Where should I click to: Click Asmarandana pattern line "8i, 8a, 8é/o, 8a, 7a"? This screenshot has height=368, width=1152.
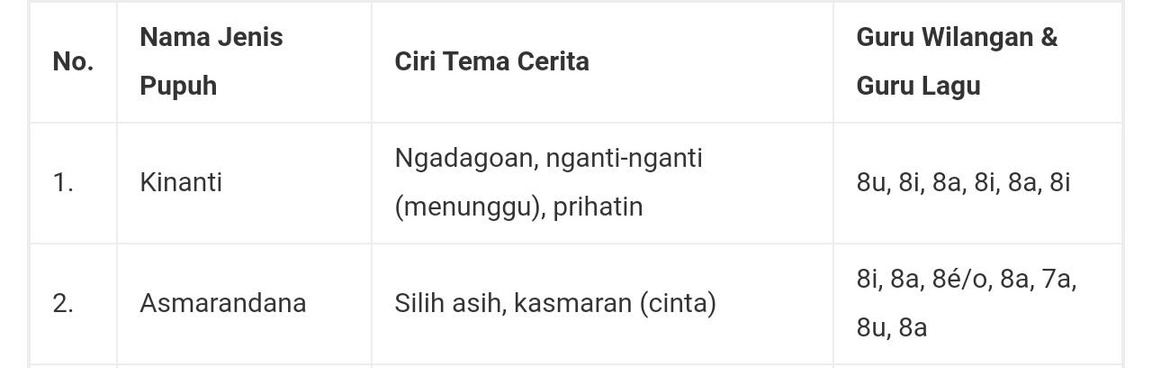click(x=966, y=280)
